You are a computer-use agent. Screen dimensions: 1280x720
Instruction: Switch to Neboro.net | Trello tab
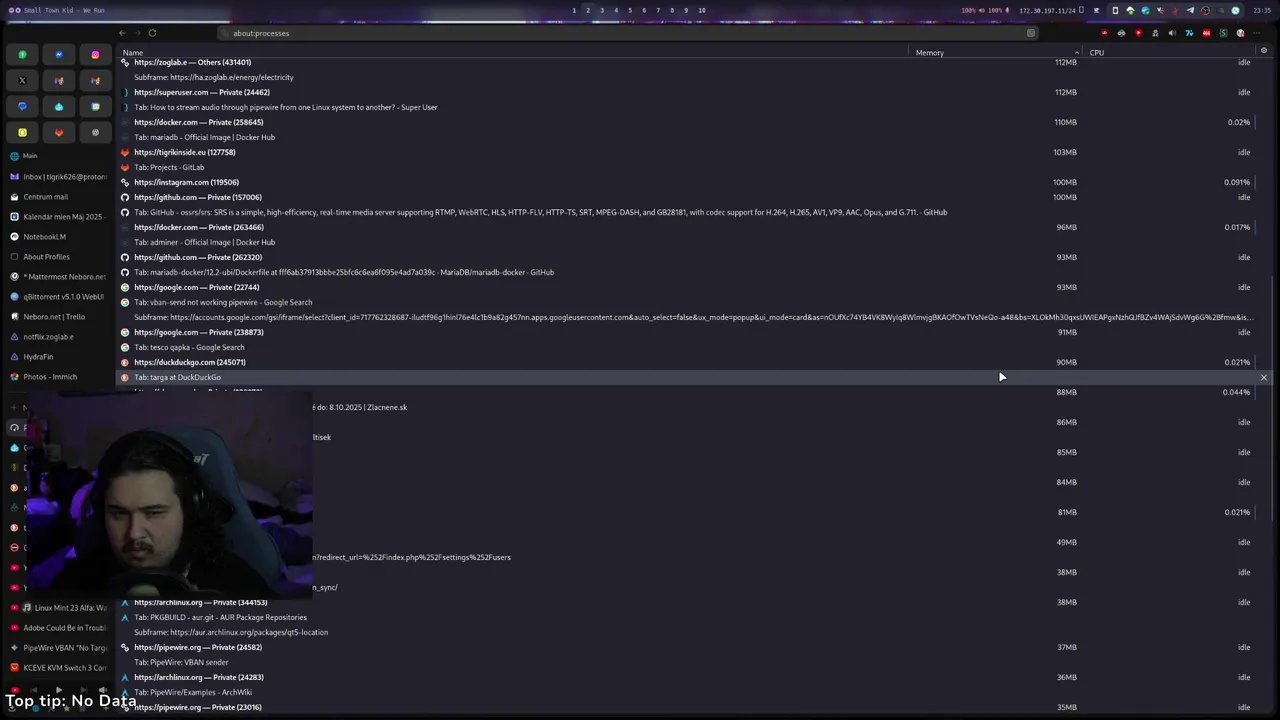58,316
